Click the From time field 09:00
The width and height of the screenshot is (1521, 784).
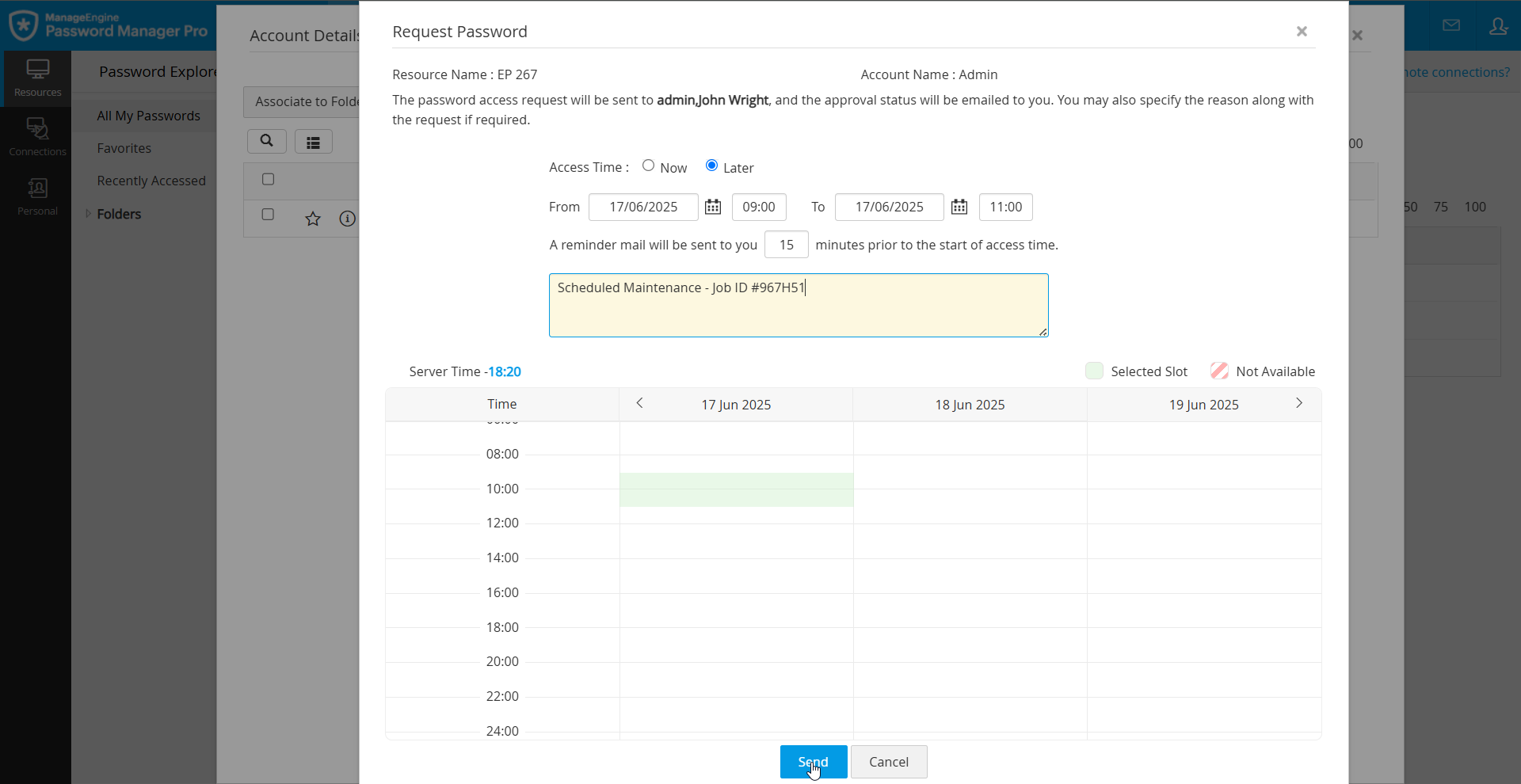point(759,207)
